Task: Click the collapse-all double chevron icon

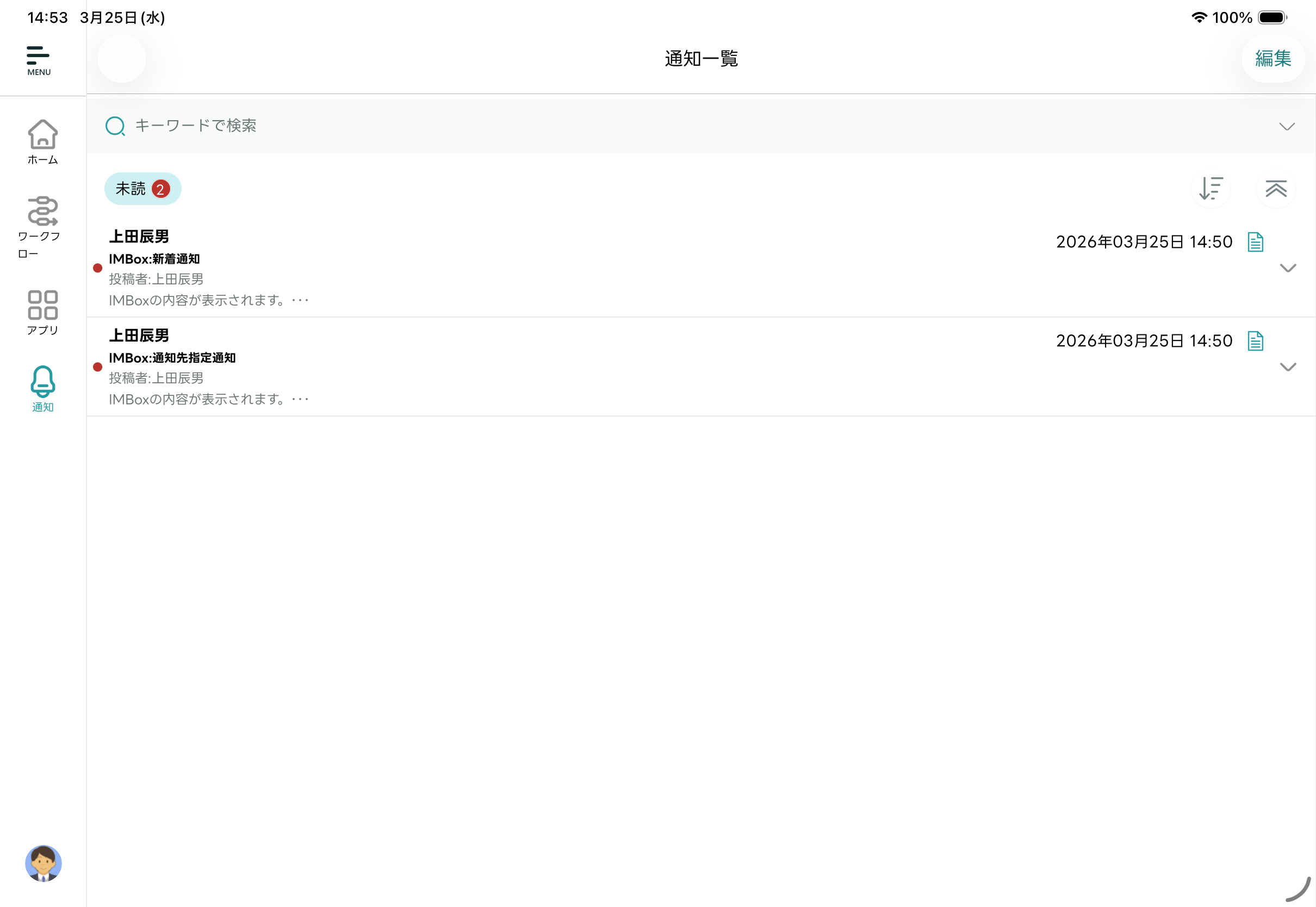Action: [x=1276, y=189]
